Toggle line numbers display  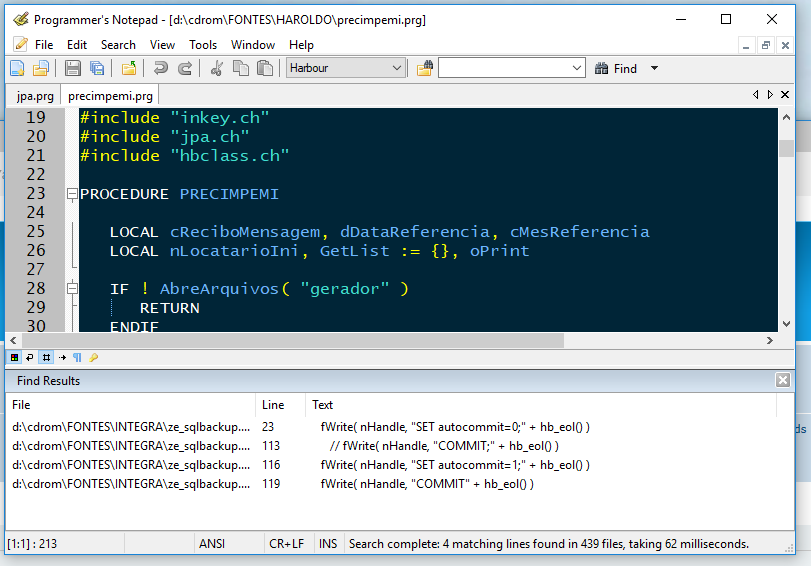coord(46,357)
